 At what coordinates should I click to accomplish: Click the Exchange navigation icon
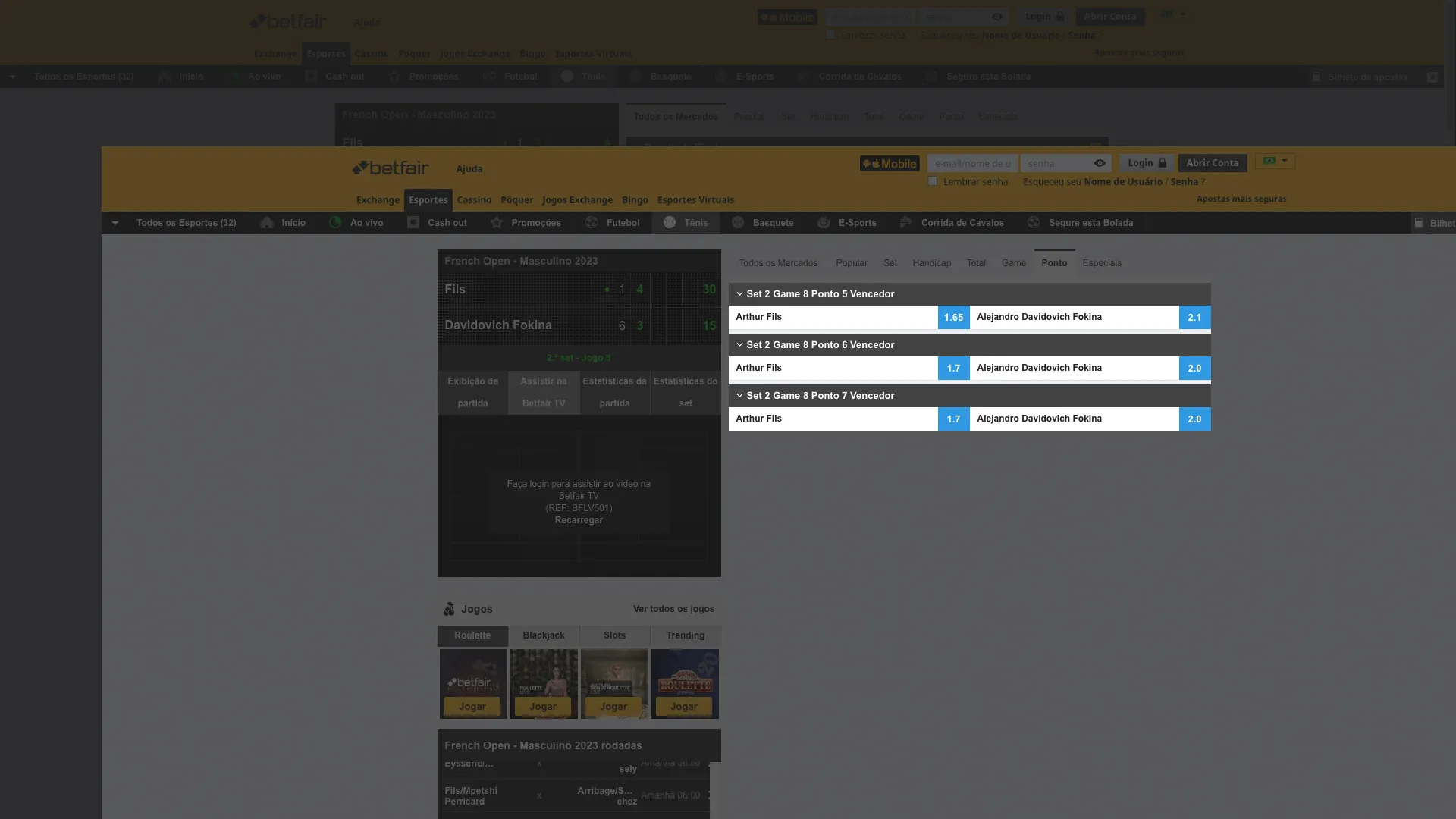(377, 199)
